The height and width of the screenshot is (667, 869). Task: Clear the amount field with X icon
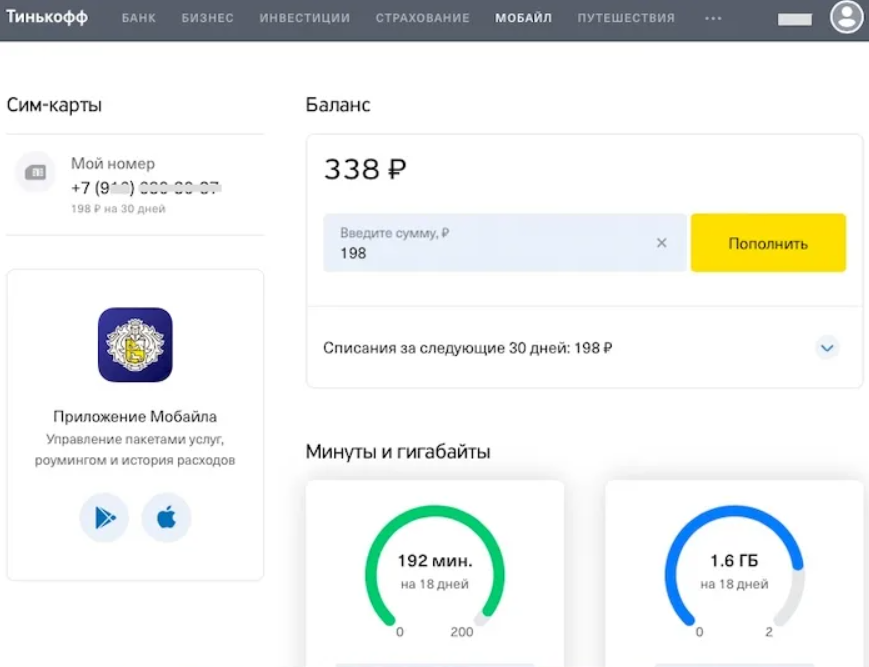[661, 243]
